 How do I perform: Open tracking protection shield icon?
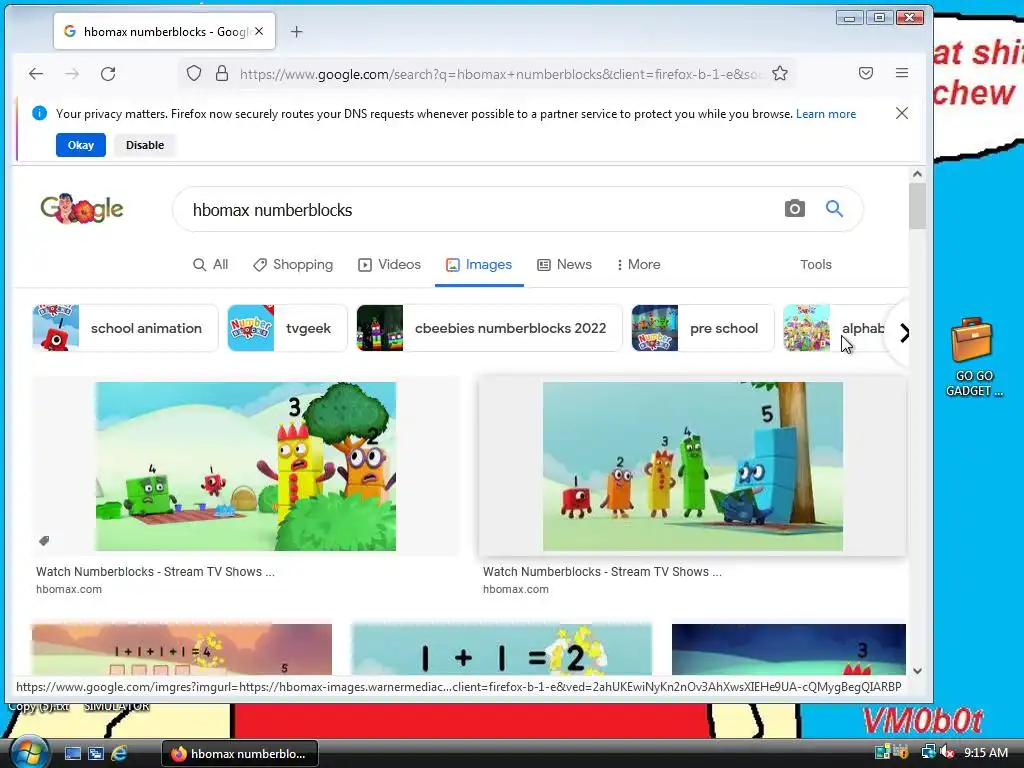tap(194, 73)
